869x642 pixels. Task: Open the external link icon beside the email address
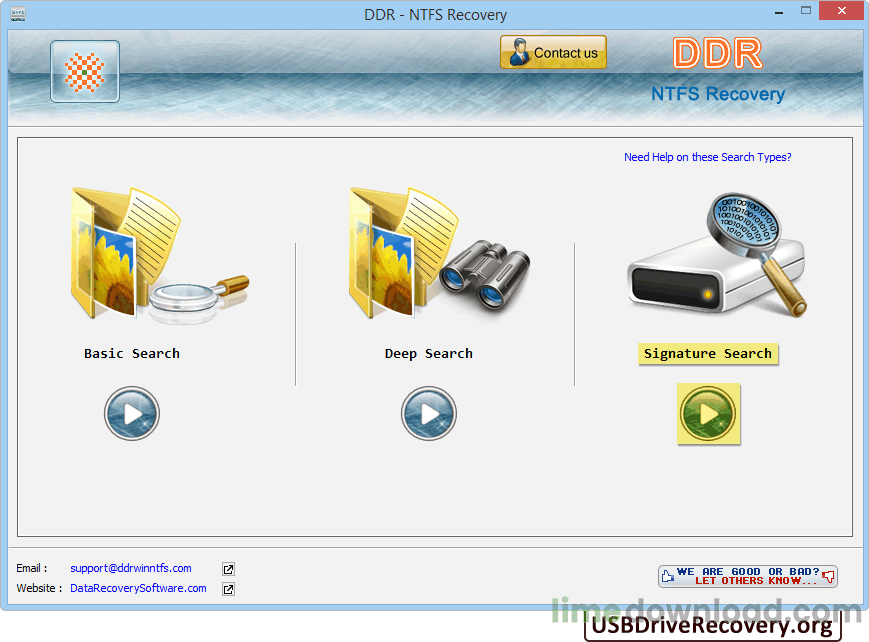coord(228,569)
